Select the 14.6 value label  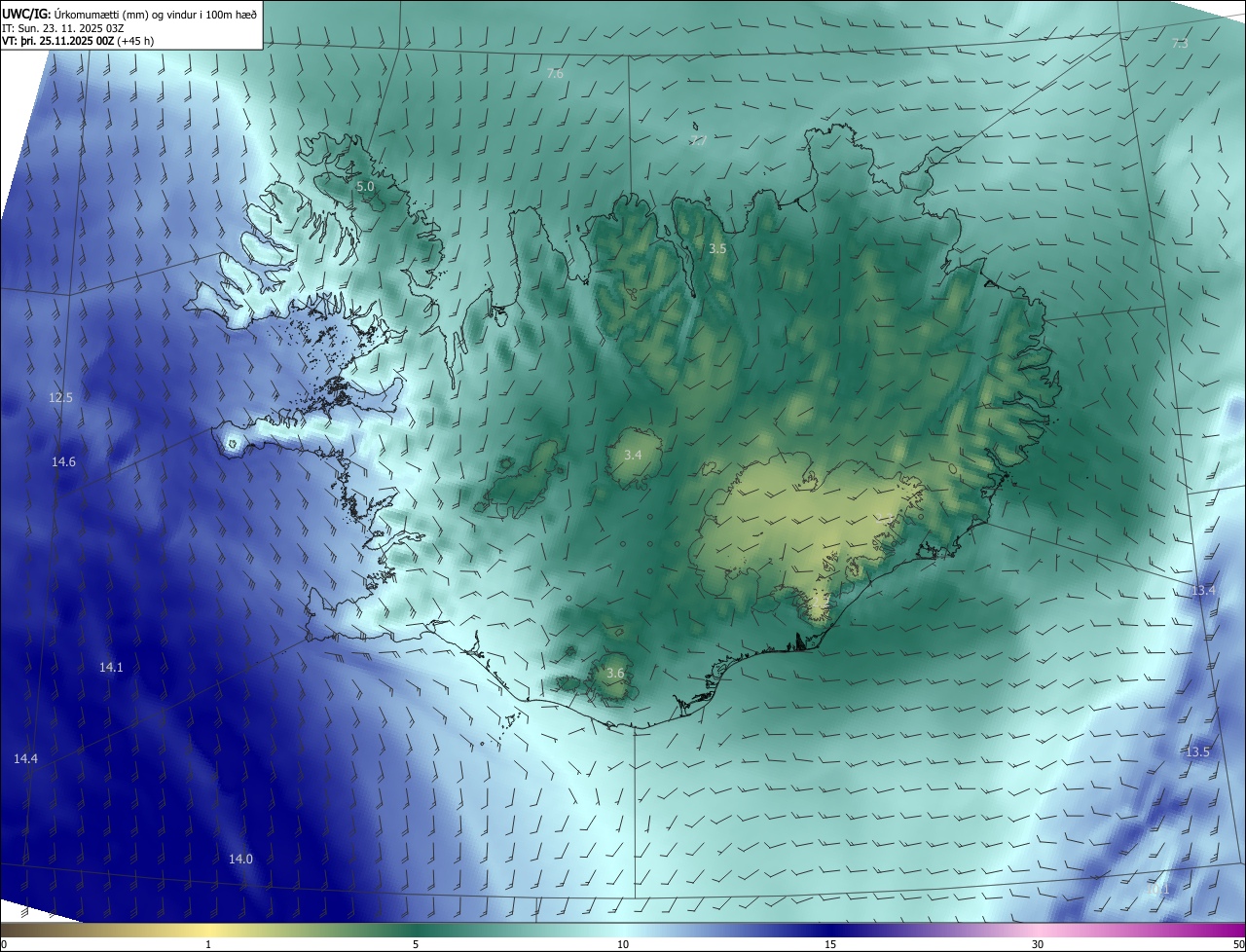(x=63, y=462)
